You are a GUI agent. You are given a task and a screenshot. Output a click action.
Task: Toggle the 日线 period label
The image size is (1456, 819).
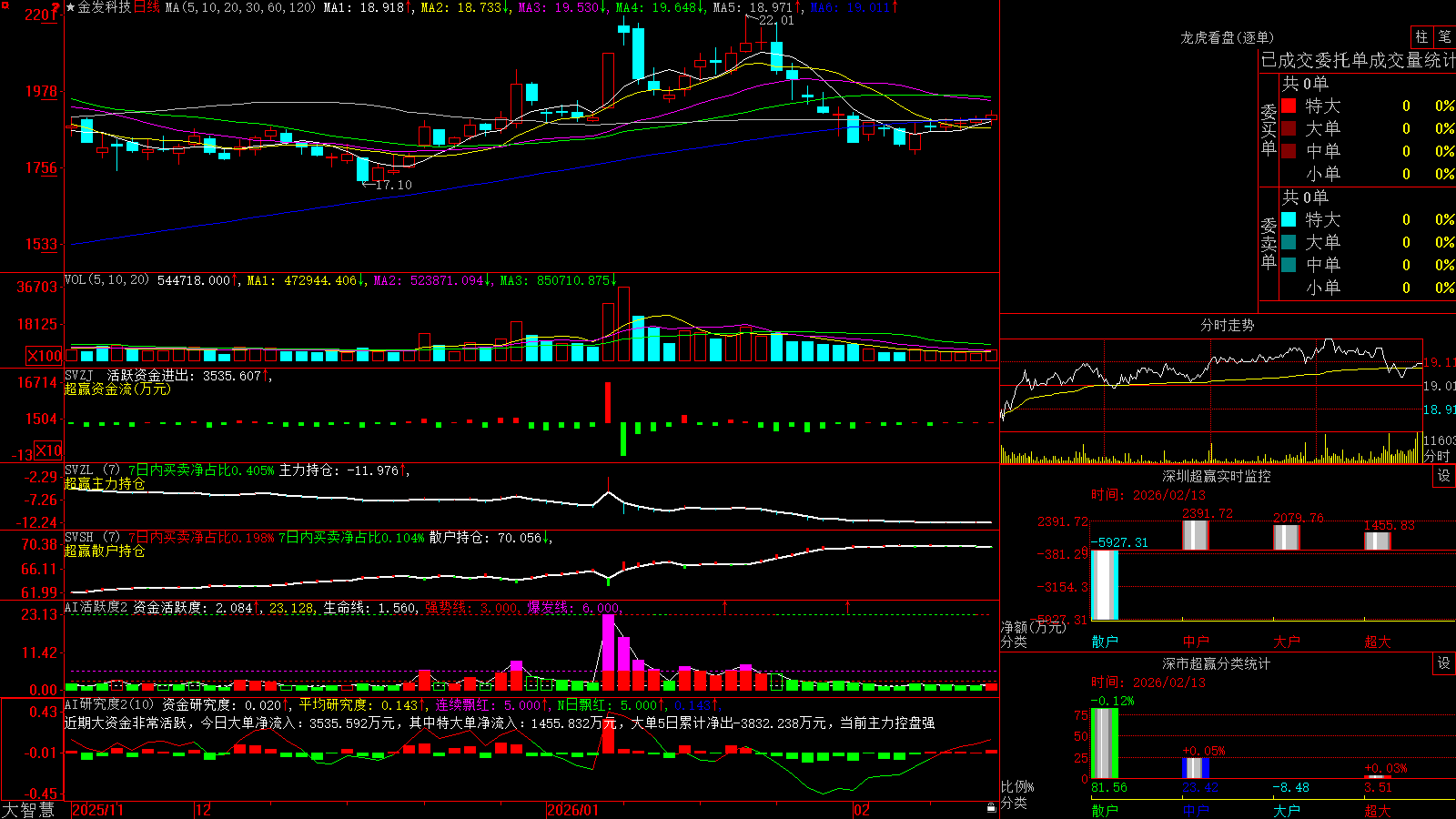click(x=147, y=7)
